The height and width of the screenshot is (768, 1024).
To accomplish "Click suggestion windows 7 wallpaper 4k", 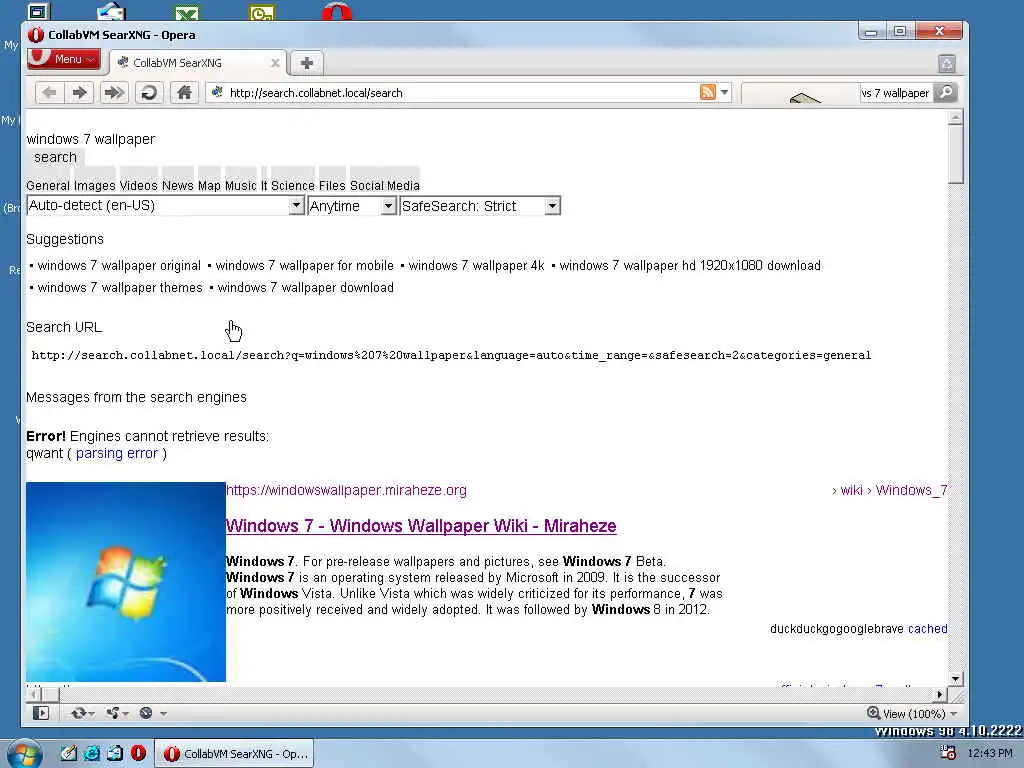I will click(476, 266).
